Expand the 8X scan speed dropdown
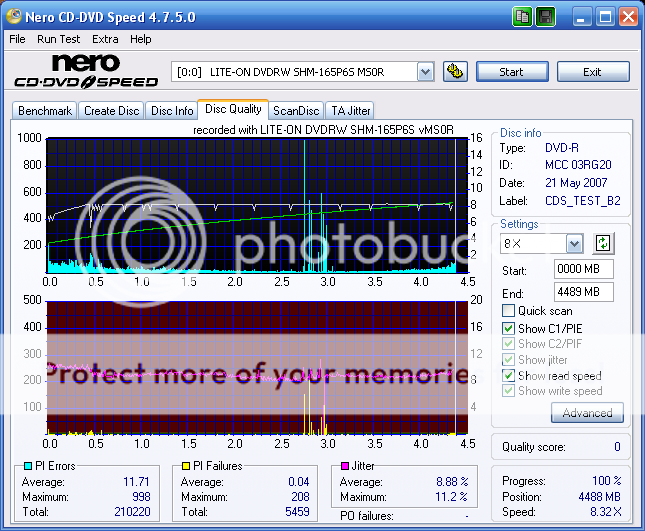This screenshot has height=531, width=645. 574,244
